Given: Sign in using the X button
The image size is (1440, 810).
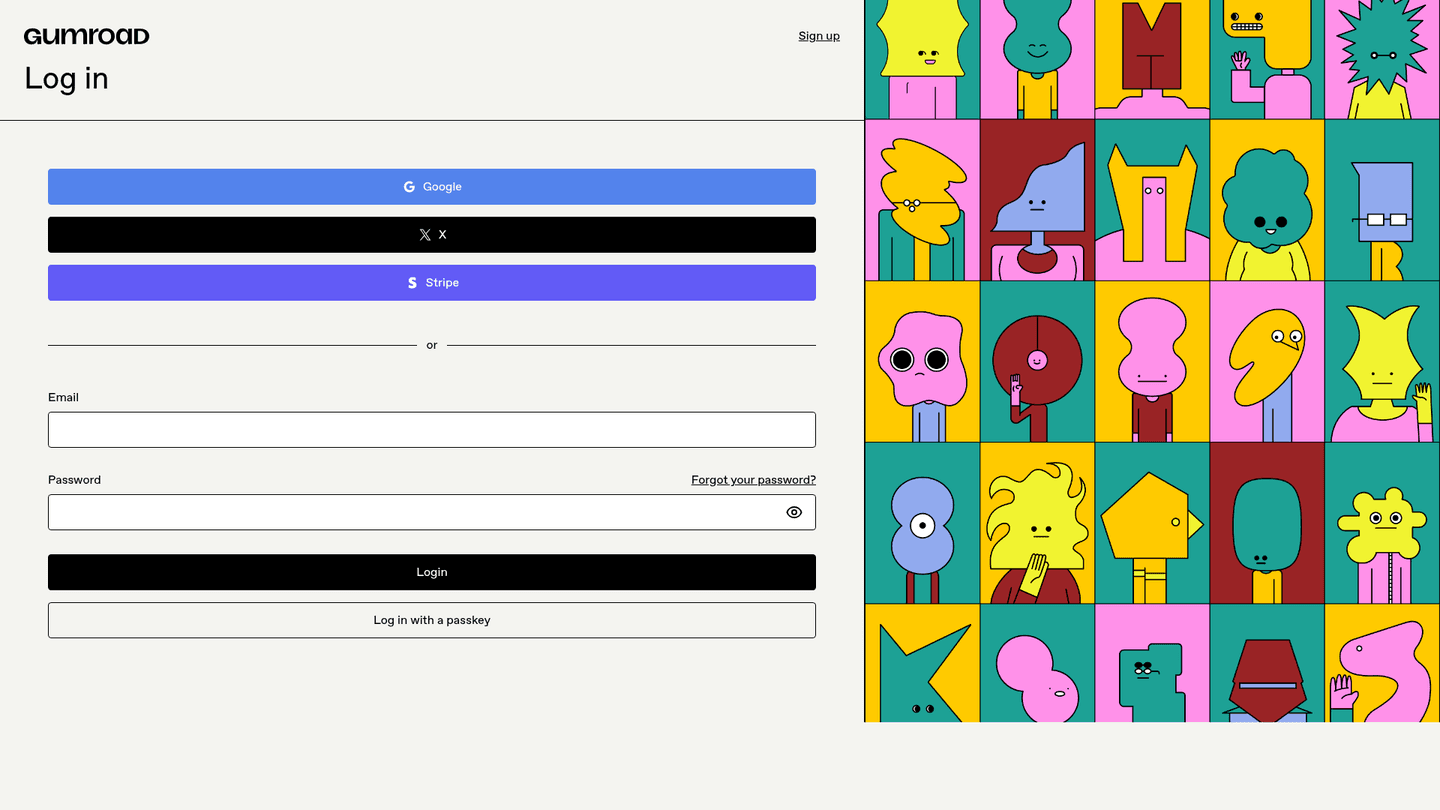Looking at the screenshot, I should click(432, 235).
